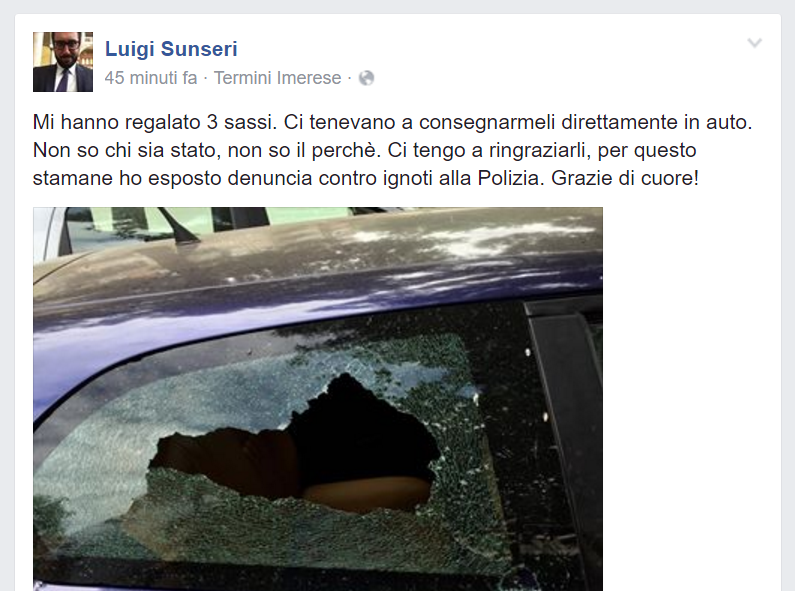The image size is (795, 591).
Task: Click the globe public privacy icon
Action: pos(366,78)
